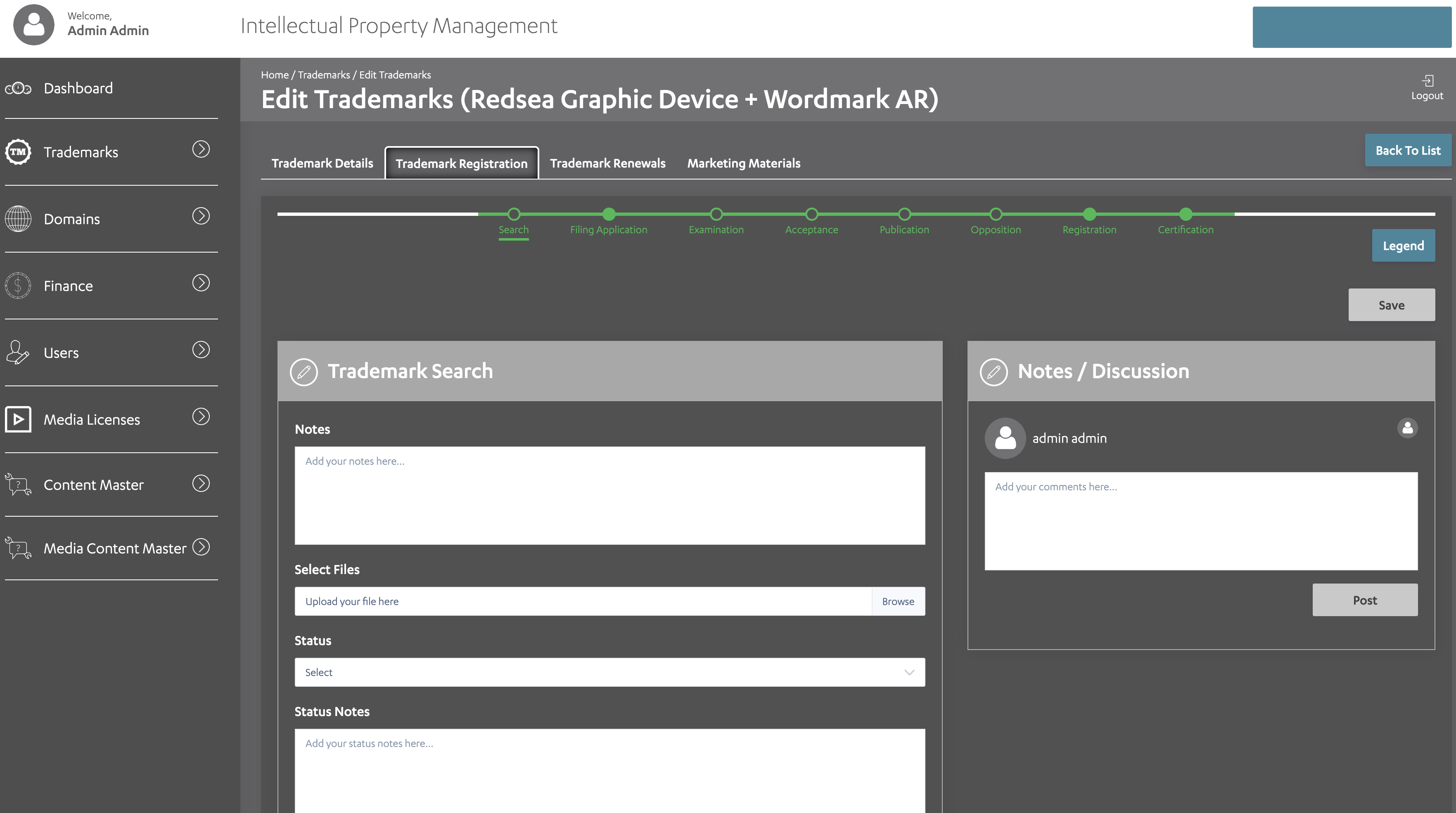Click the Trademarks TM badge icon
Viewport: 1456px width, 813px height.
point(18,152)
